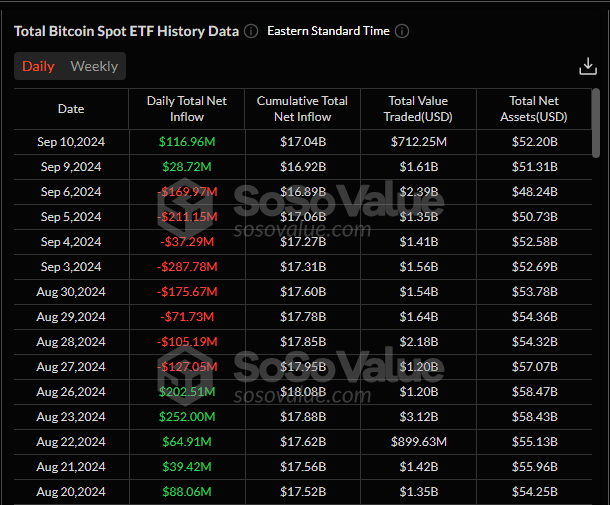This screenshot has height=505, width=610.
Task: Select the $252.00M inflow on Aug 23
Action: 187,417
